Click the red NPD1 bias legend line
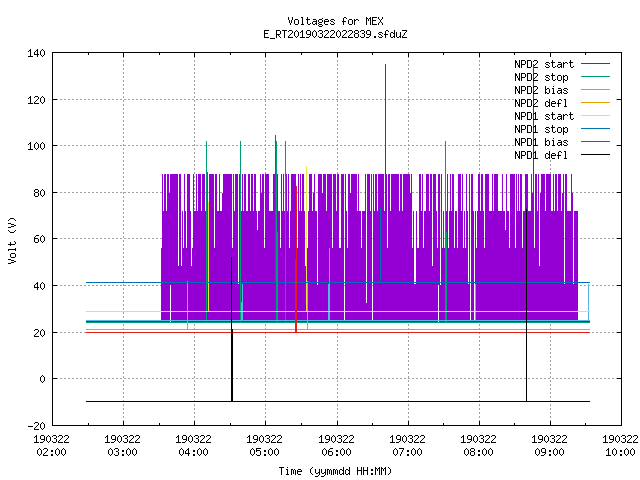Image resolution: width=640 pixels, height=480 pixels. [x=596, y=142]
